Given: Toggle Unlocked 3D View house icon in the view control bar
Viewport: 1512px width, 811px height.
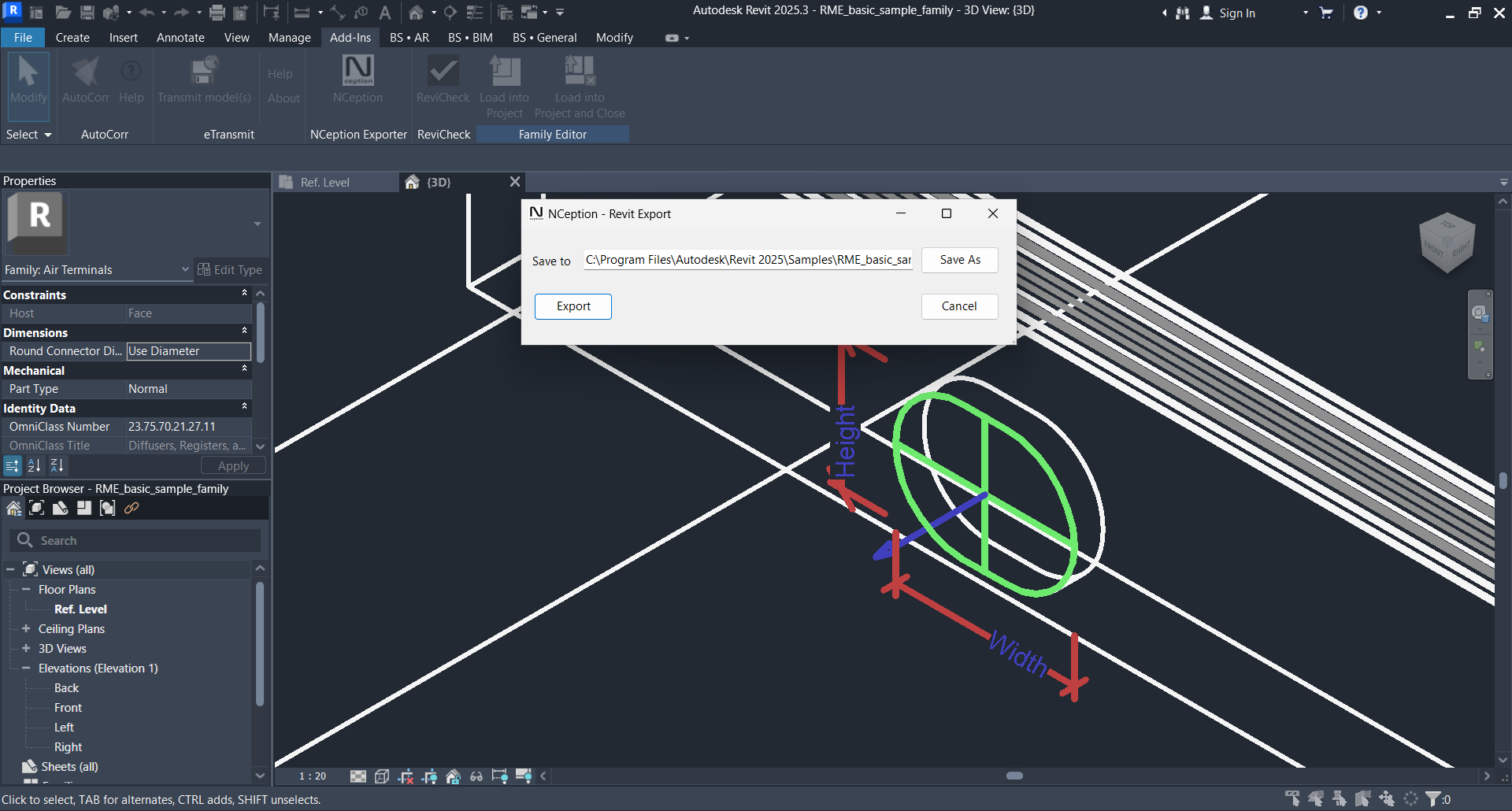Looking at the screenshot, I should [453, 776].
